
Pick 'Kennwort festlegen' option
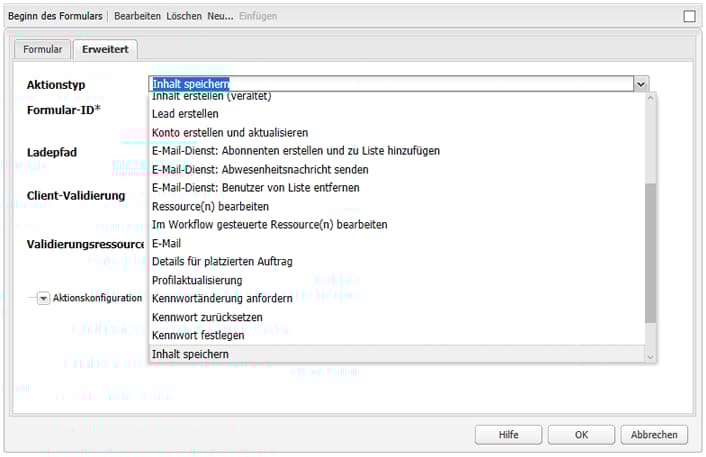point(397,335)
